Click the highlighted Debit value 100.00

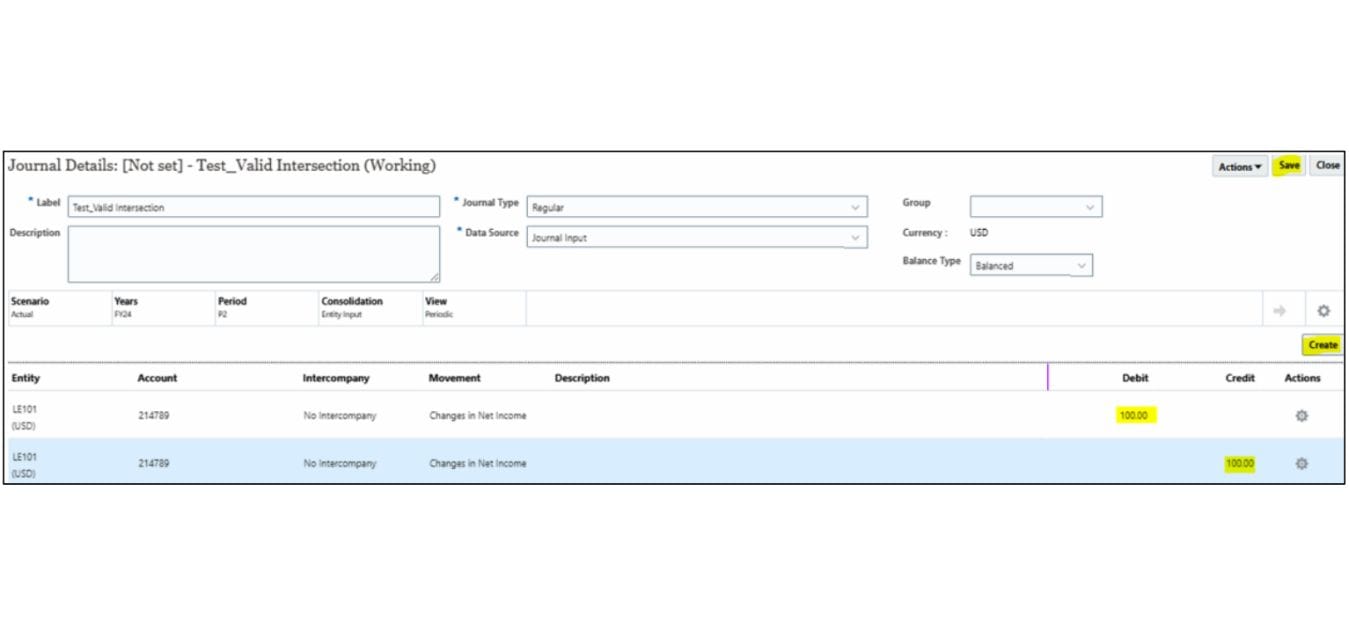[1133, 415]
